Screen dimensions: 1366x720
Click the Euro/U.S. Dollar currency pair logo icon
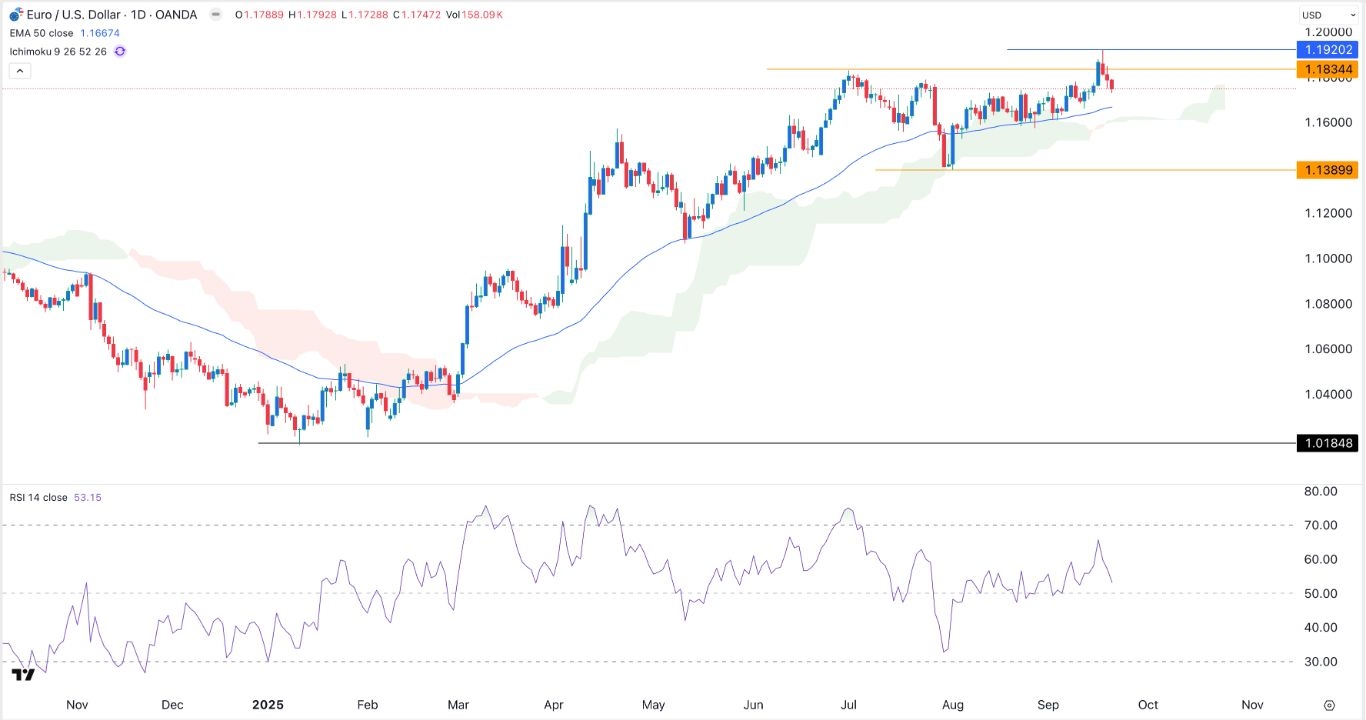click(15, 14)
